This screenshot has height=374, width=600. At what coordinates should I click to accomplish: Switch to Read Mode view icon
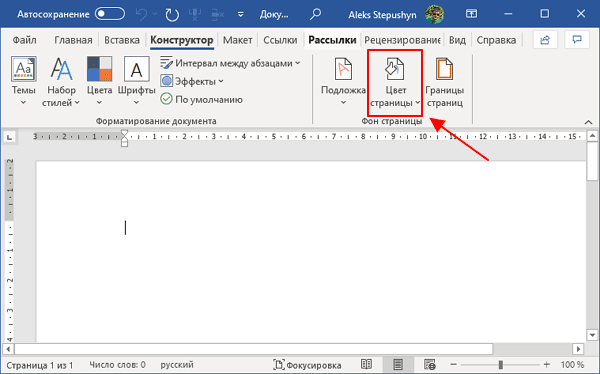pos(366,364)
